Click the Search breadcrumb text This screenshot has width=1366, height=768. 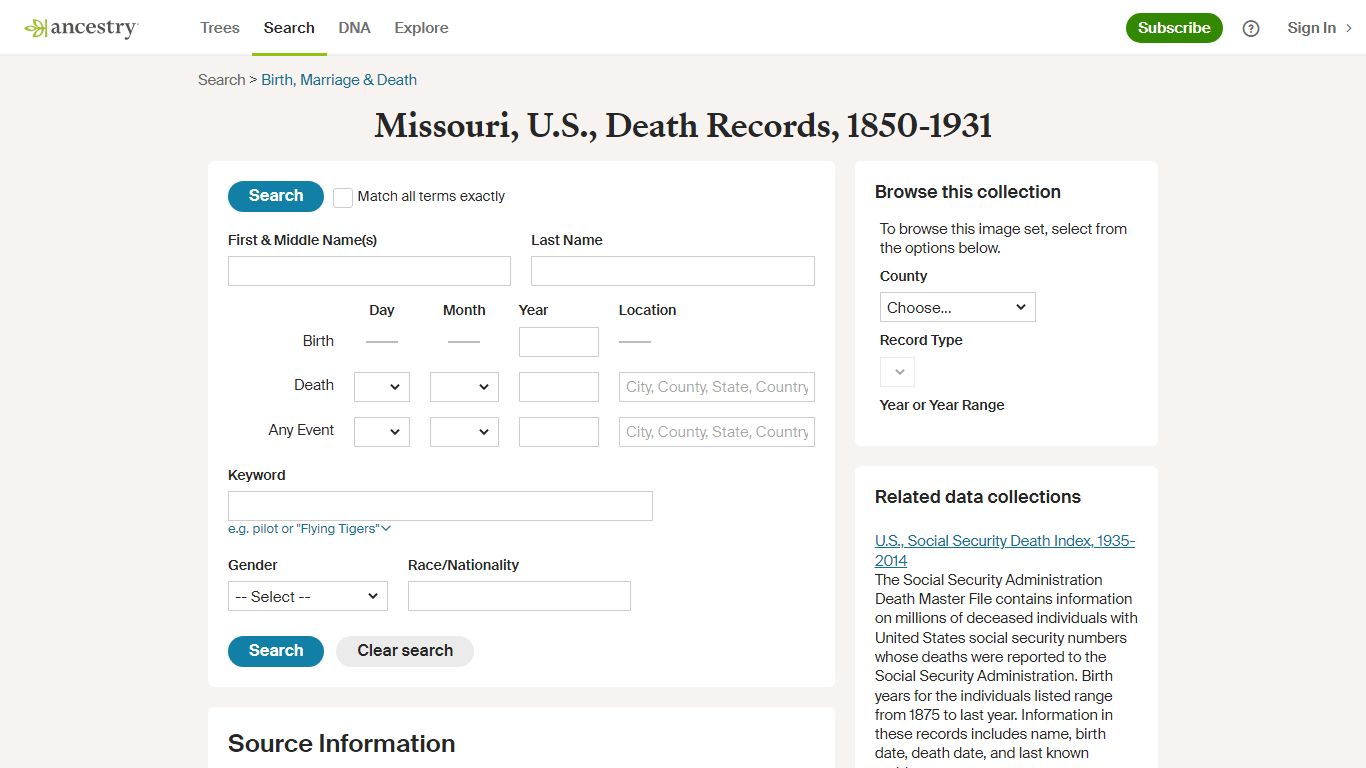click(x=221, y=80)
